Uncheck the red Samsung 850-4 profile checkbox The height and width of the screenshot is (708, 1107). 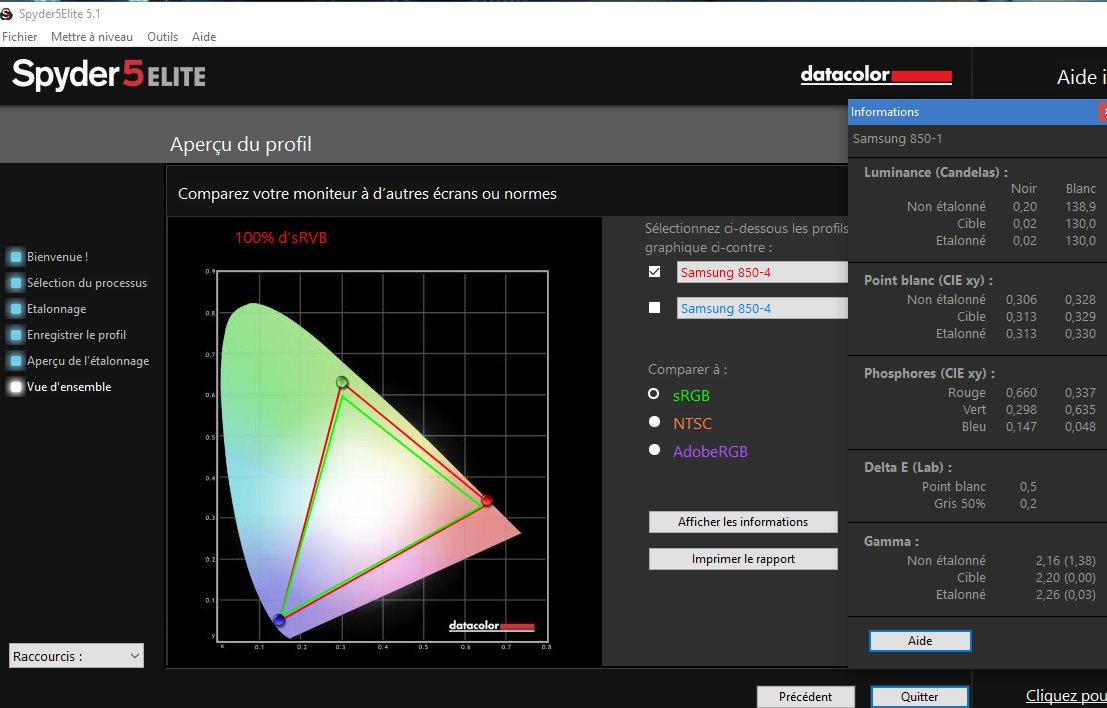click(654, 272)
